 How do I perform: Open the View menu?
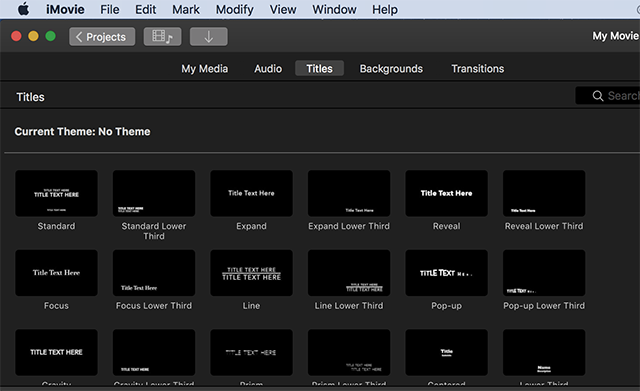[283, 9]
